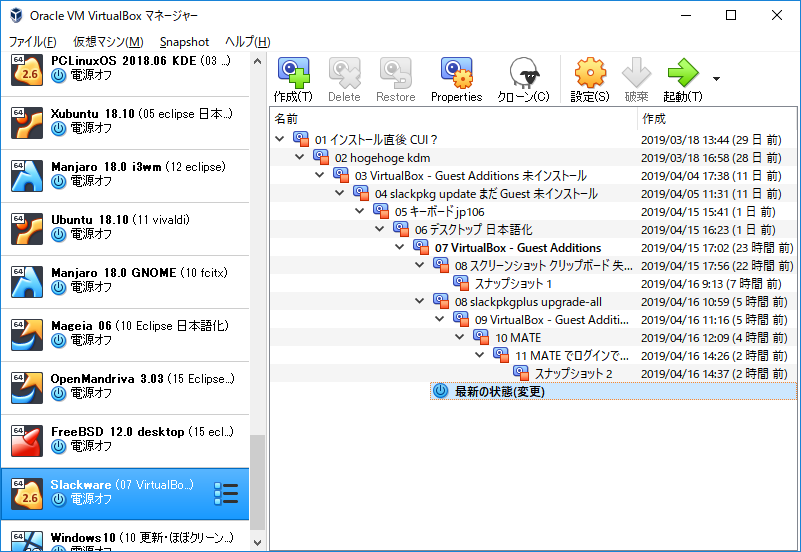801x552 pixels.
Task: Select Manjaro 18.0 i3wm virtual machine
Action: (125, 176)
